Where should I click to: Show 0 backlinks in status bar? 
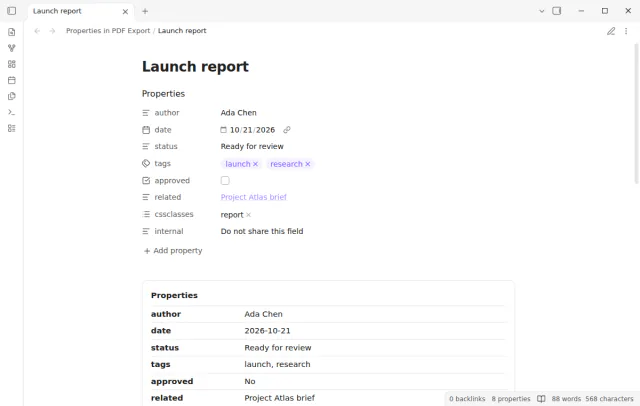click(x=467, y=399)
